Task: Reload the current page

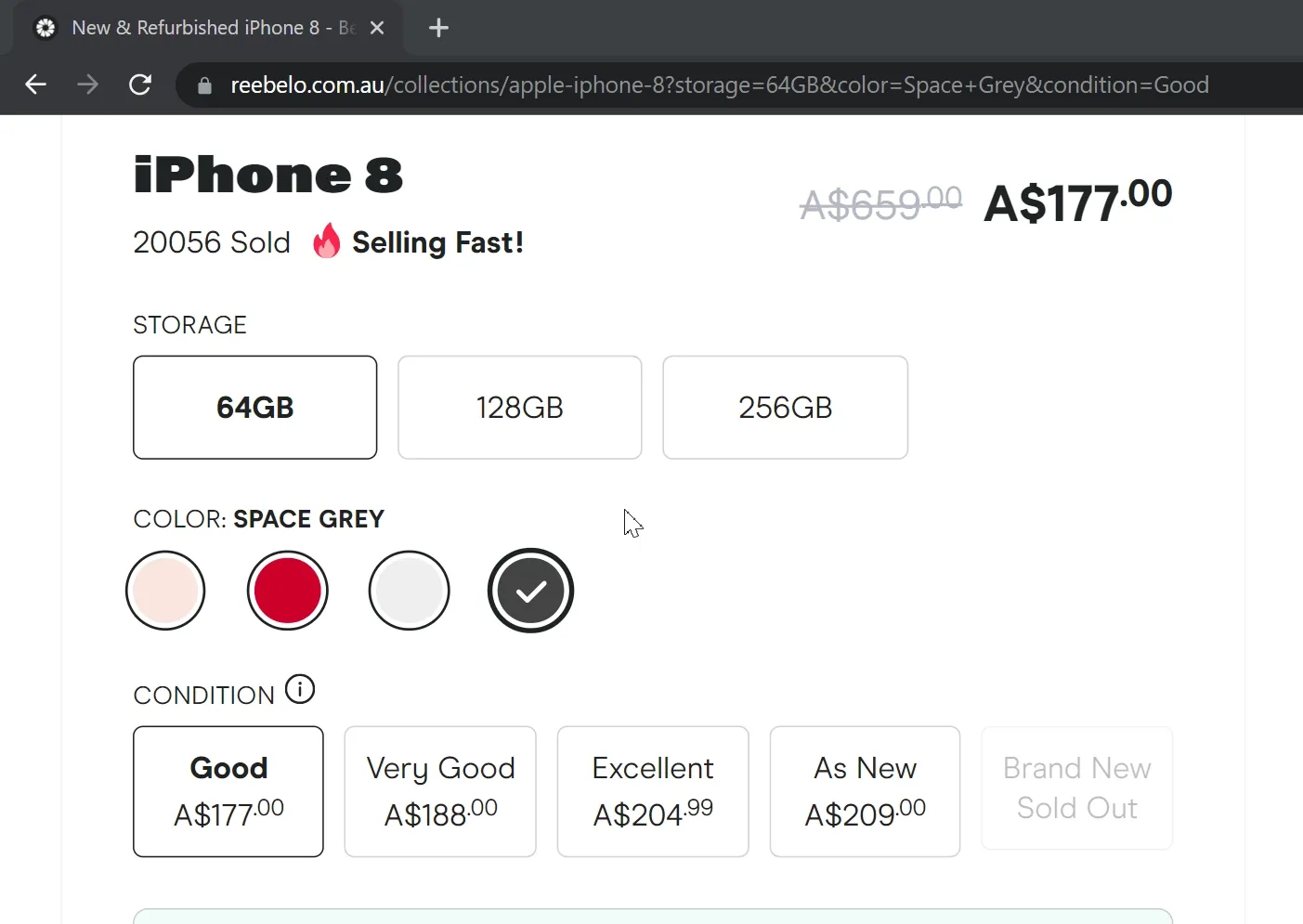Action: 140,85
